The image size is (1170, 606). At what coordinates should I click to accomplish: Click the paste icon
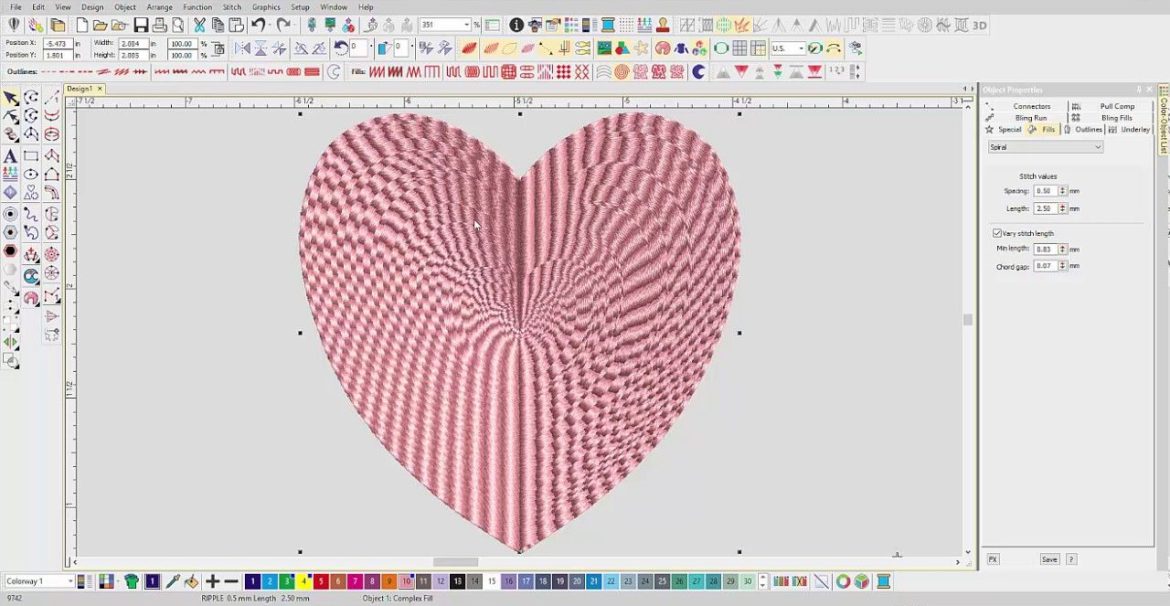click(236, 25)
